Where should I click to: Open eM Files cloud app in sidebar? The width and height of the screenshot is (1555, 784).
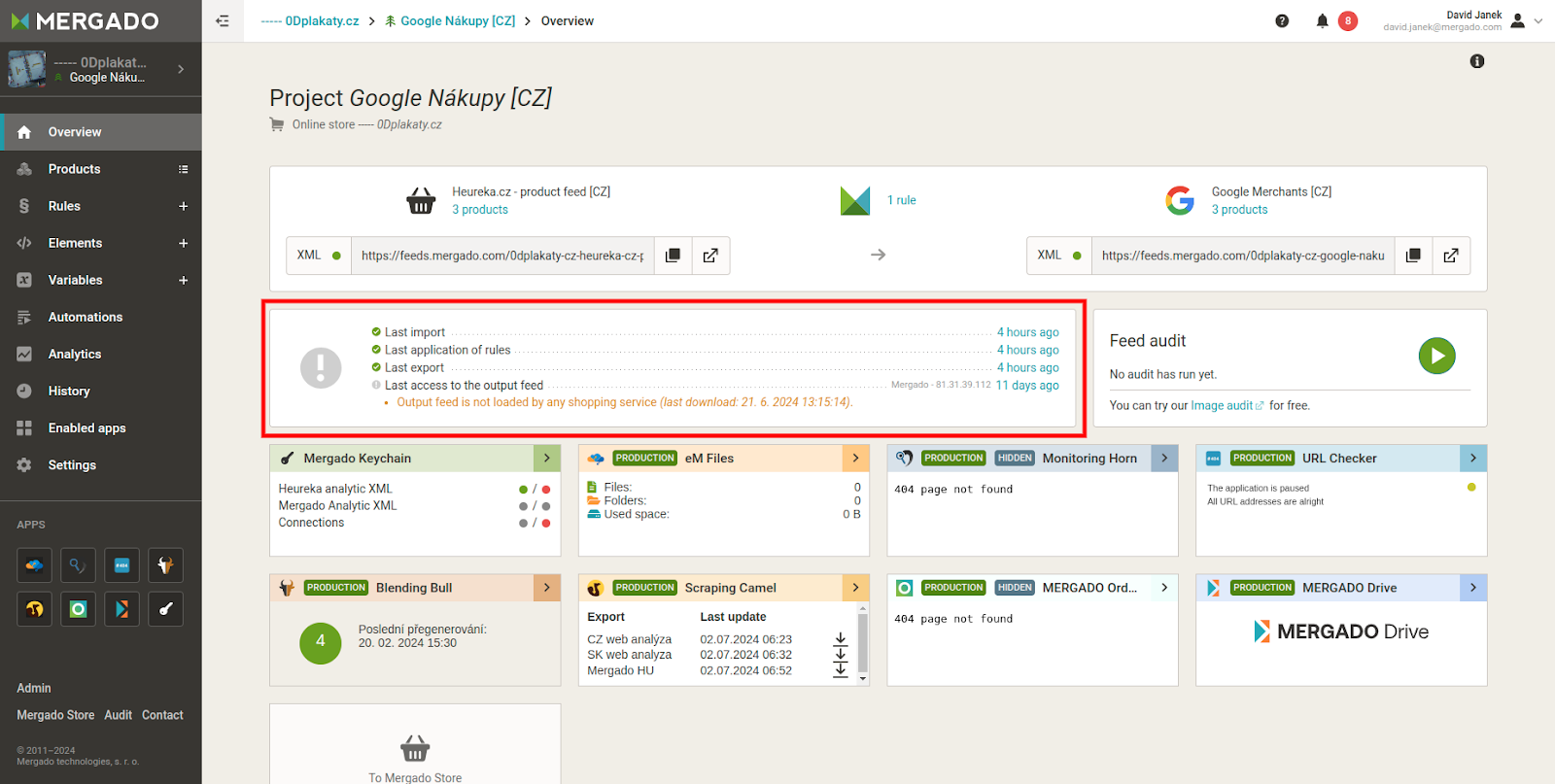point(34,565)
